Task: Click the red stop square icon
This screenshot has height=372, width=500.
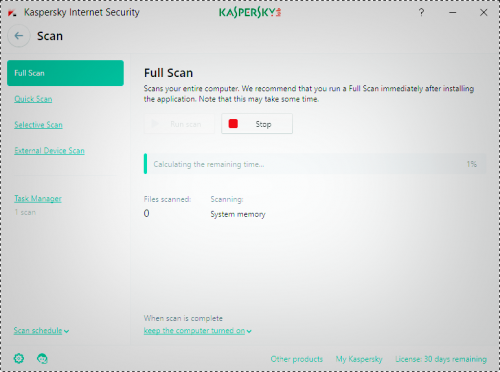Action: tap(233, 124)
